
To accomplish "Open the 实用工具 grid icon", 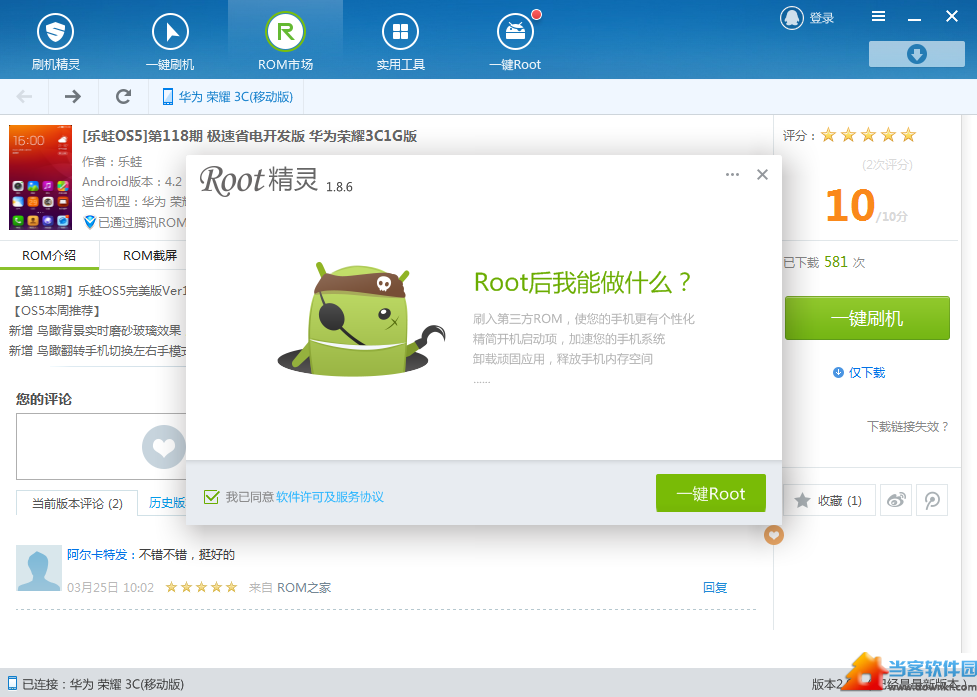I will (400, 33).
